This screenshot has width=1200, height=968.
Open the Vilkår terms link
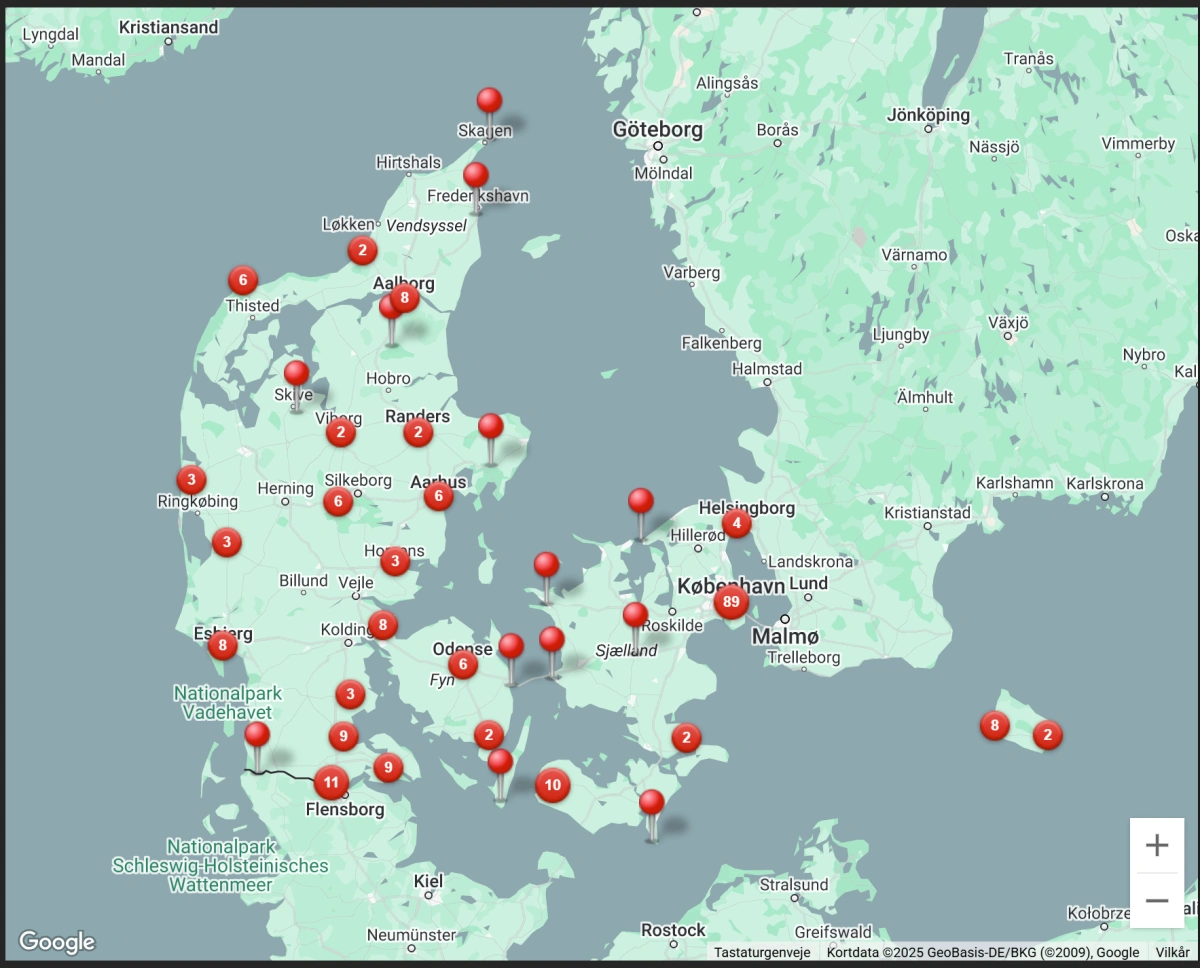tap(1172, 953)
